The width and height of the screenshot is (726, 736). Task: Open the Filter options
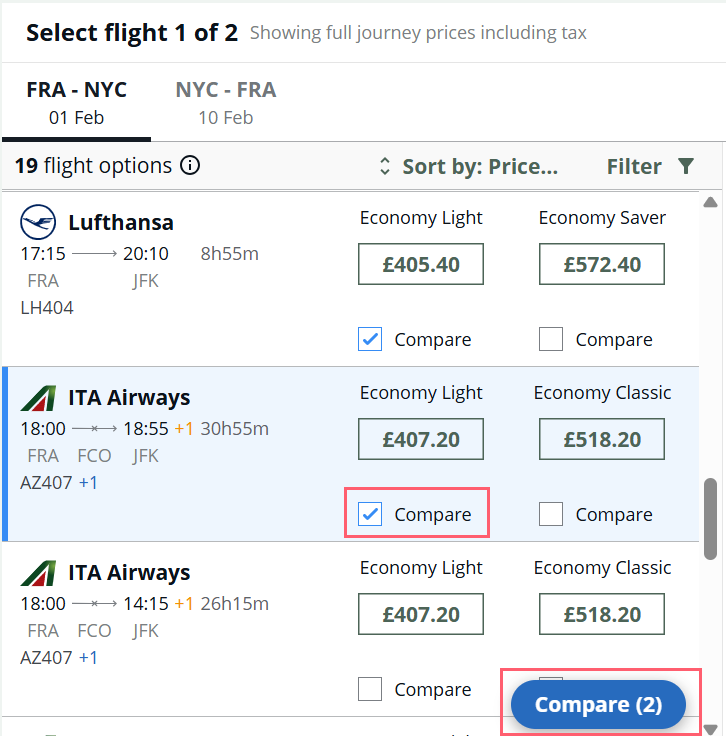click(650, 166)
